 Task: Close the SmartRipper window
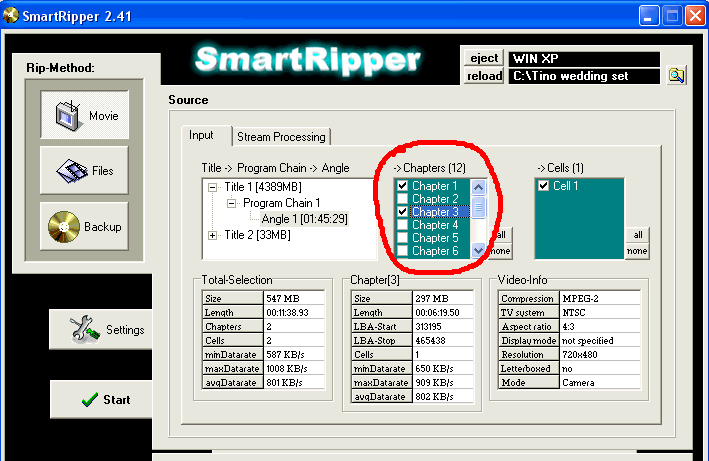[695, 16]
